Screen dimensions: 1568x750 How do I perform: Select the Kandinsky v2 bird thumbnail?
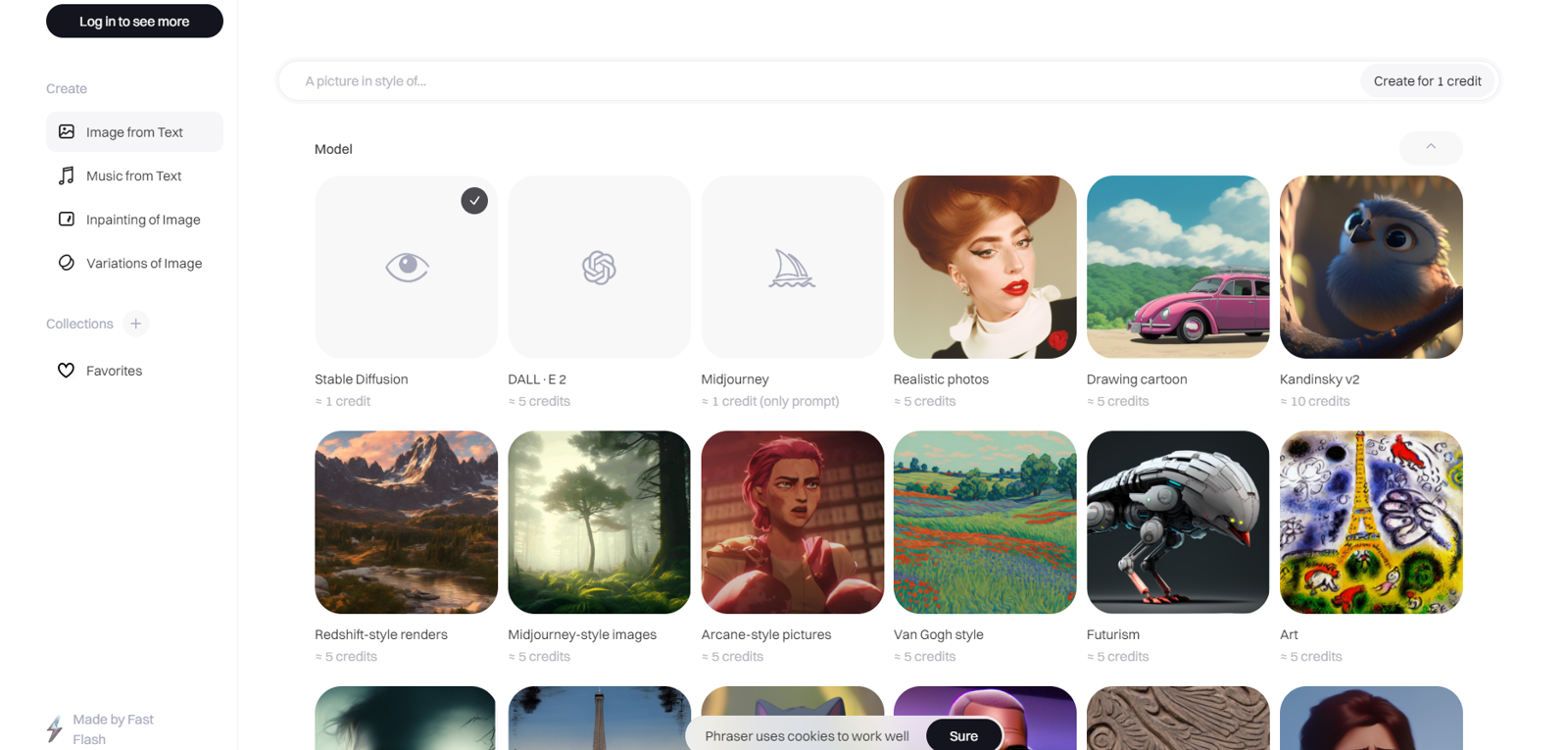[1371, 267]
